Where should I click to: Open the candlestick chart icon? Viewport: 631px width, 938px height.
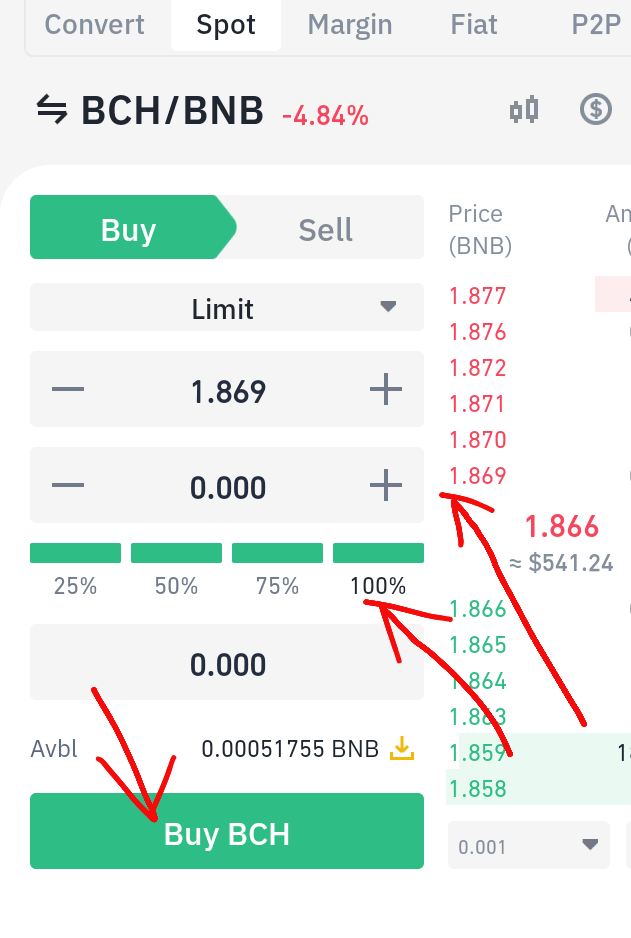tap(524, 110)
